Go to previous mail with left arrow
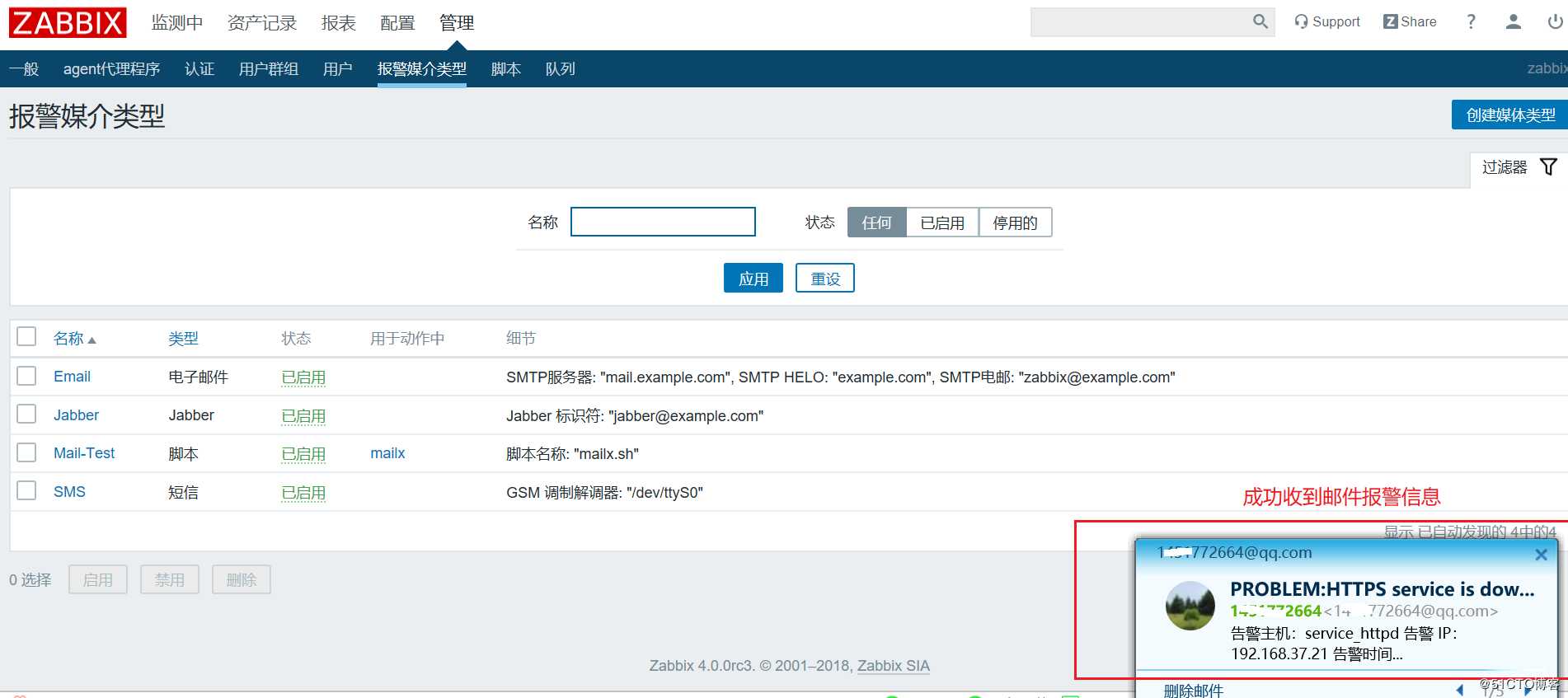Viewport: 1568px width, 698px height. click(x=1459, y=690)
